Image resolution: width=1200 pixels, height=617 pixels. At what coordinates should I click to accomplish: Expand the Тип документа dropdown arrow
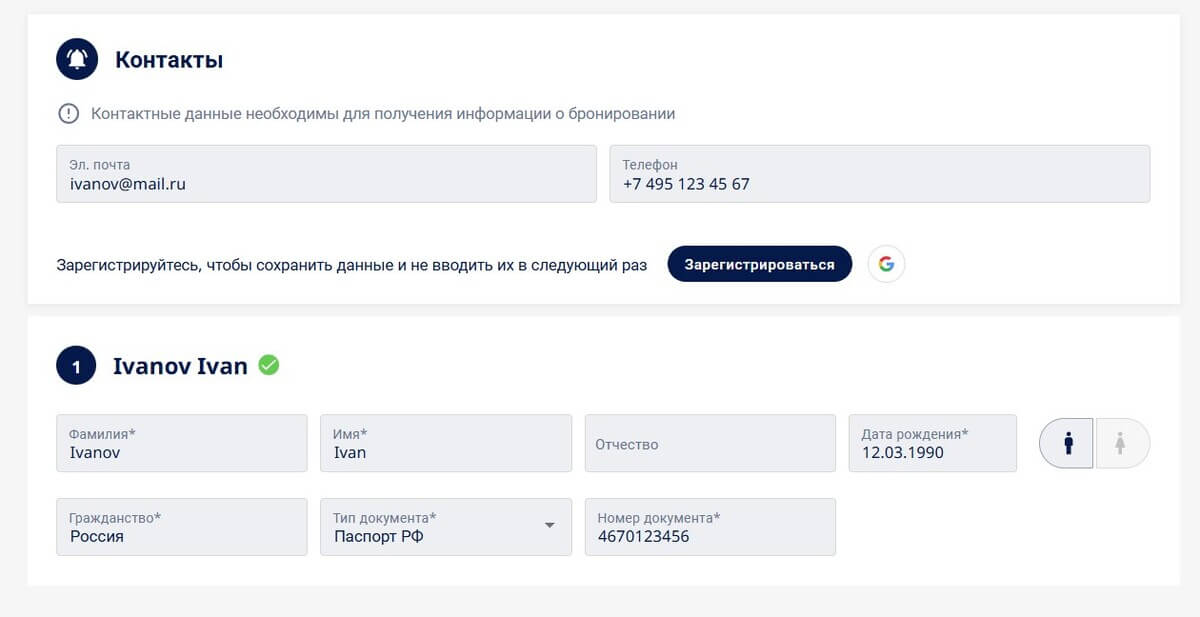click(x=549, y=526)
